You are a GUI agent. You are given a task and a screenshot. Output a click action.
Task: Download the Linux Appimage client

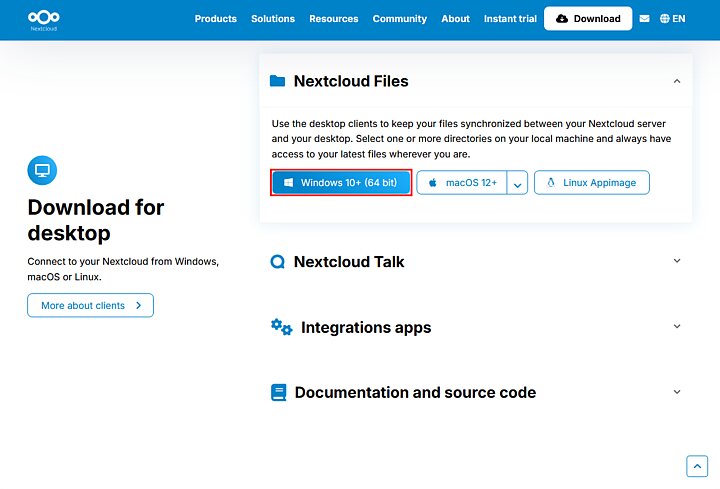click(x=592, y=183)
